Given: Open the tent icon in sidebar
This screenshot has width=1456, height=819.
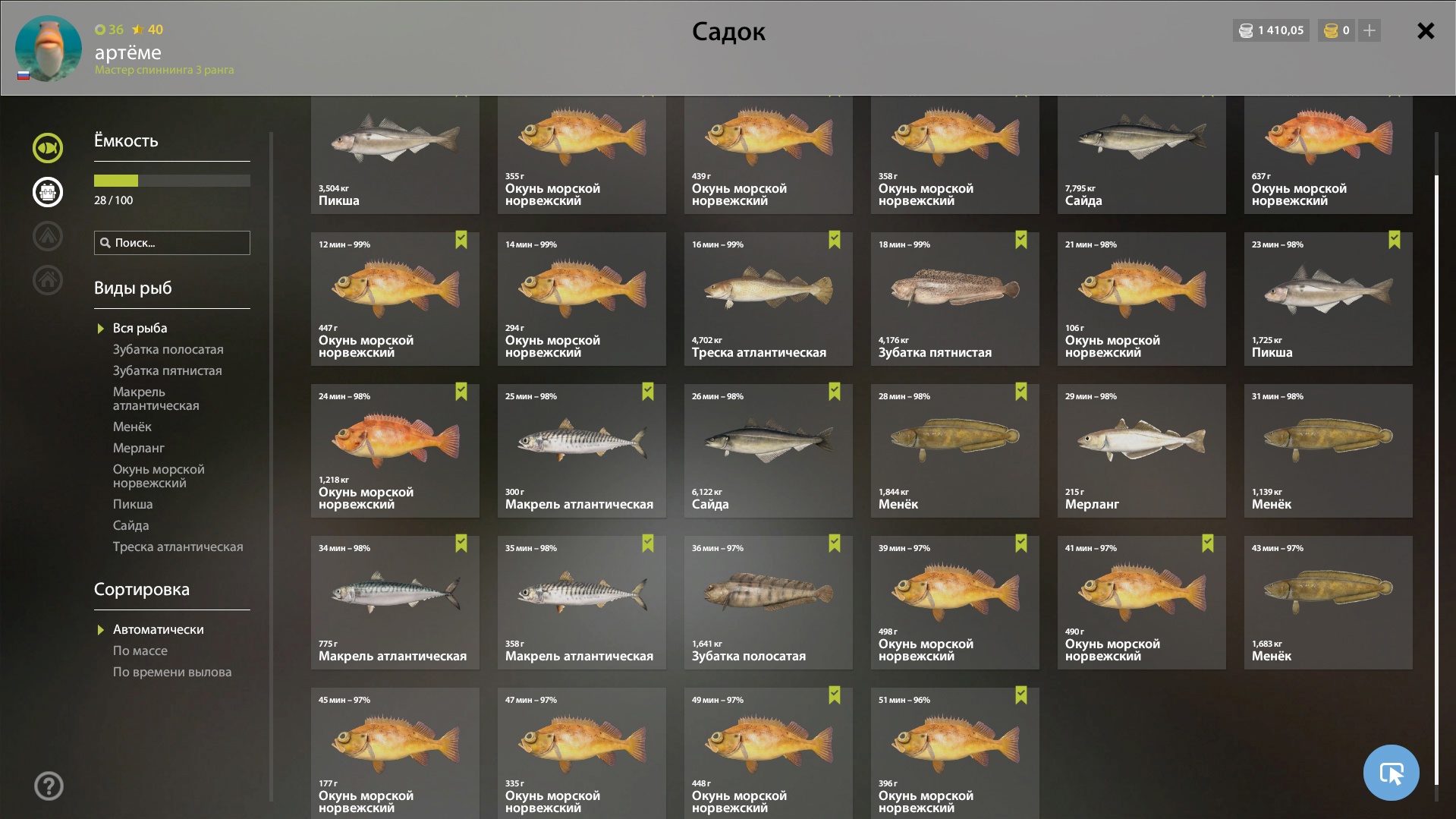Looking at the screenshot, I should [x=48, y=236].
